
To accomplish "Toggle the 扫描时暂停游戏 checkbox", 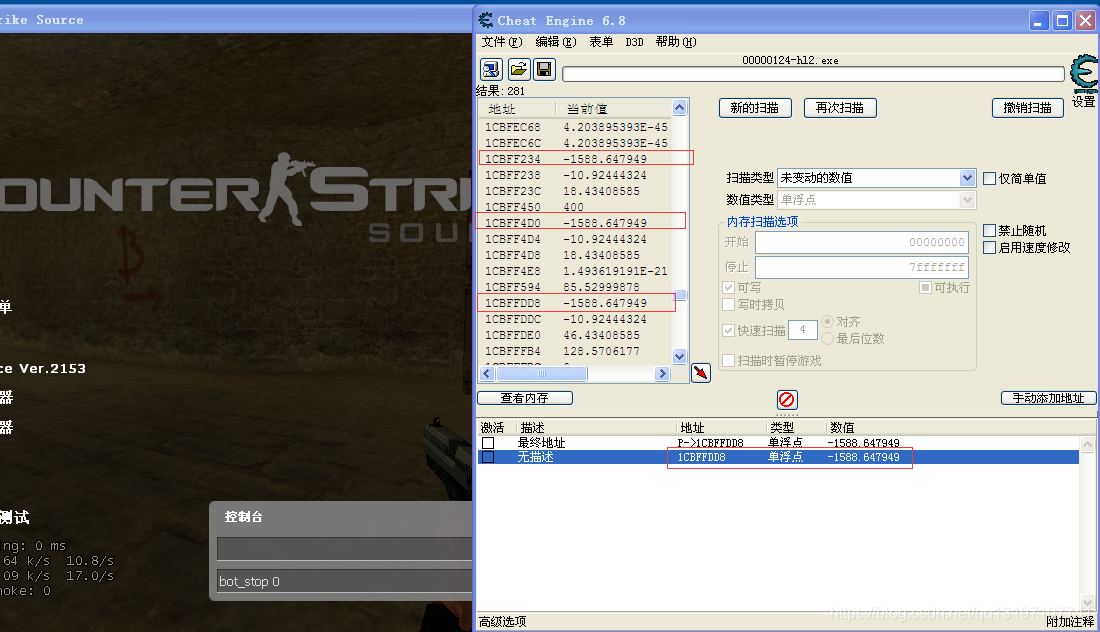I will point(729,361).
